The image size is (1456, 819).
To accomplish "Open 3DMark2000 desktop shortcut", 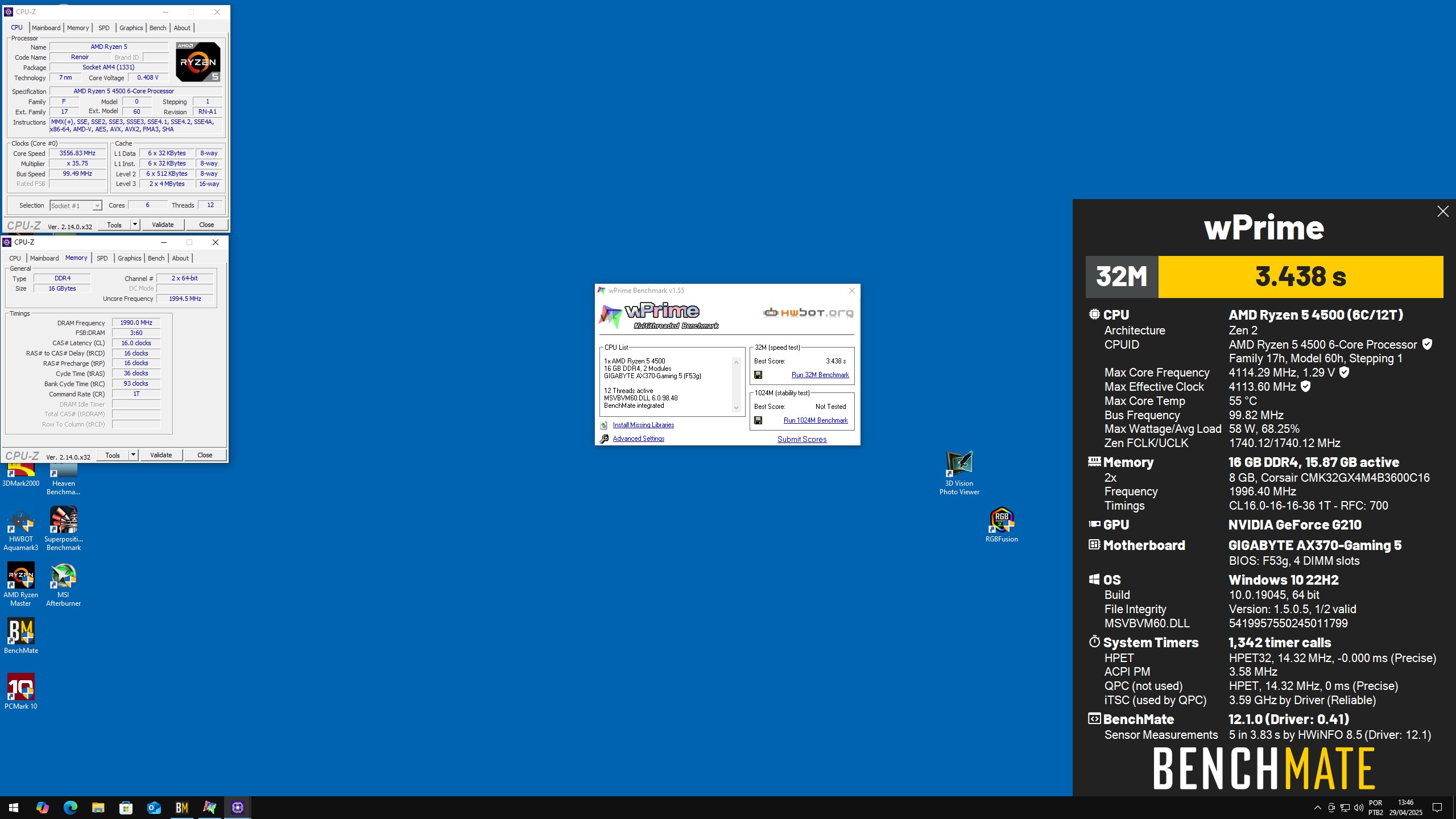I will (x=20, y=475).
